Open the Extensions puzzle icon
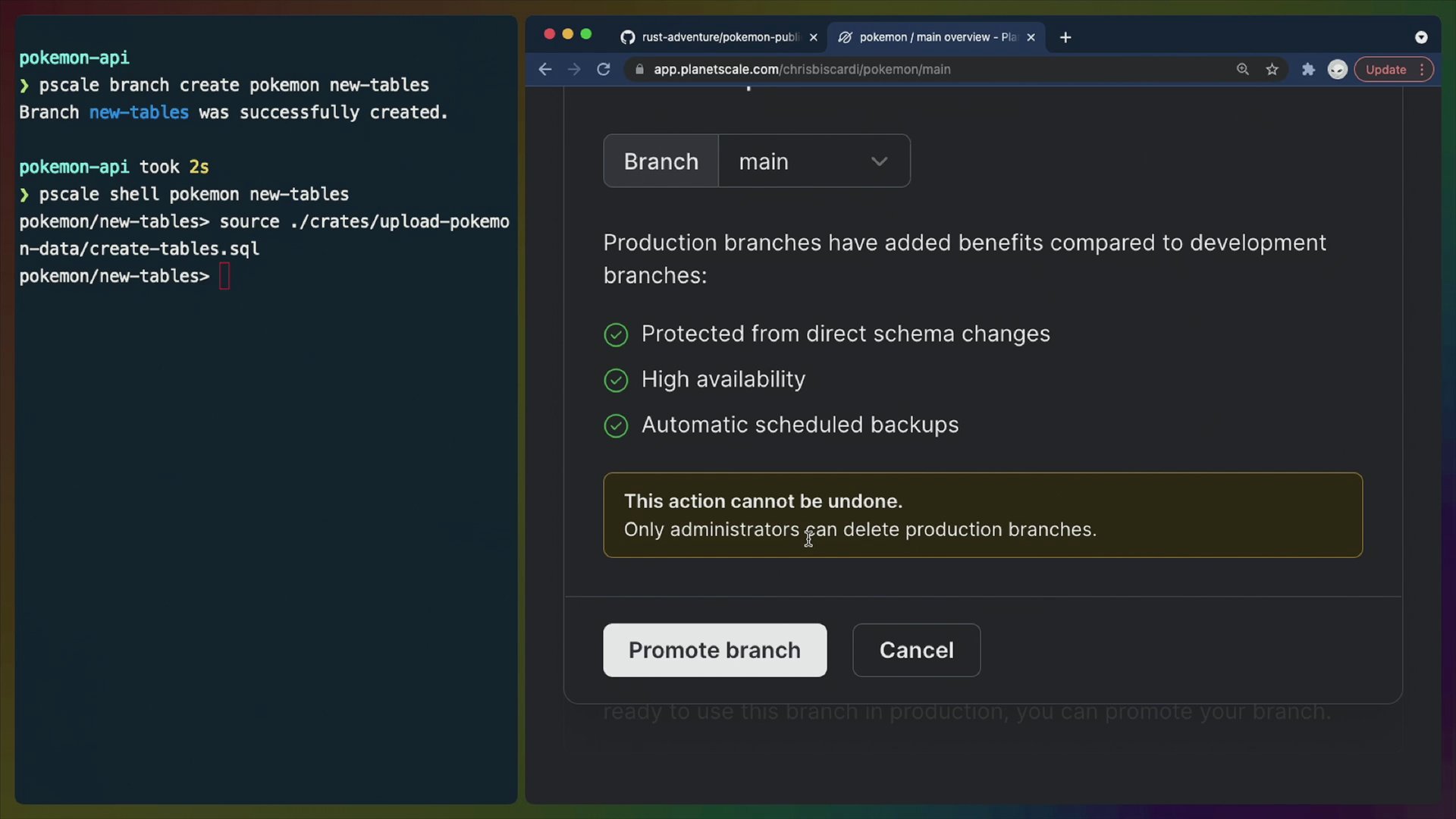 (x=1308, y=69)
